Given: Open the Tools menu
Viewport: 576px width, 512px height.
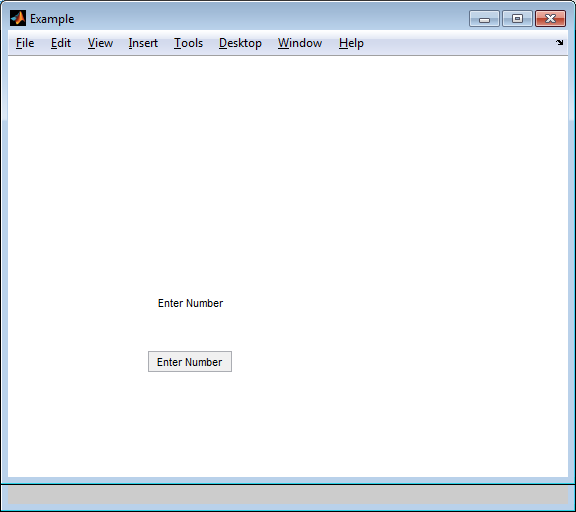Looking at the screenshot, I should [x=188, y=43].
